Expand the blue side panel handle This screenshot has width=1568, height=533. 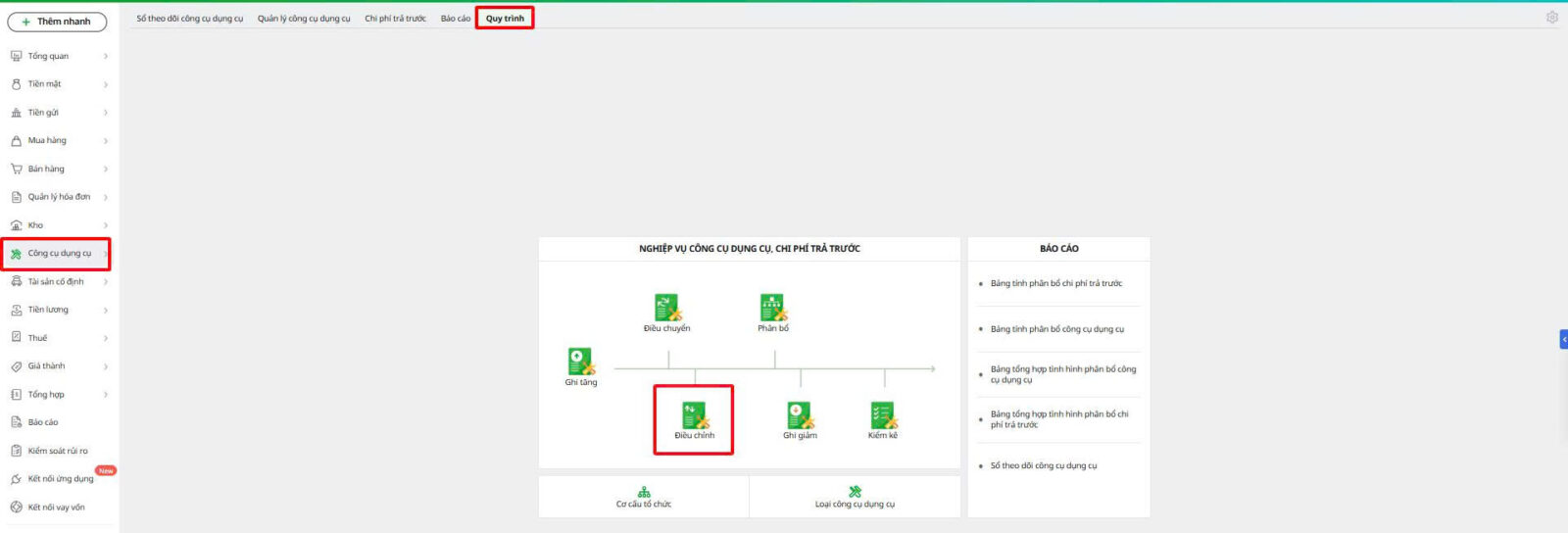click(1563, 339)
